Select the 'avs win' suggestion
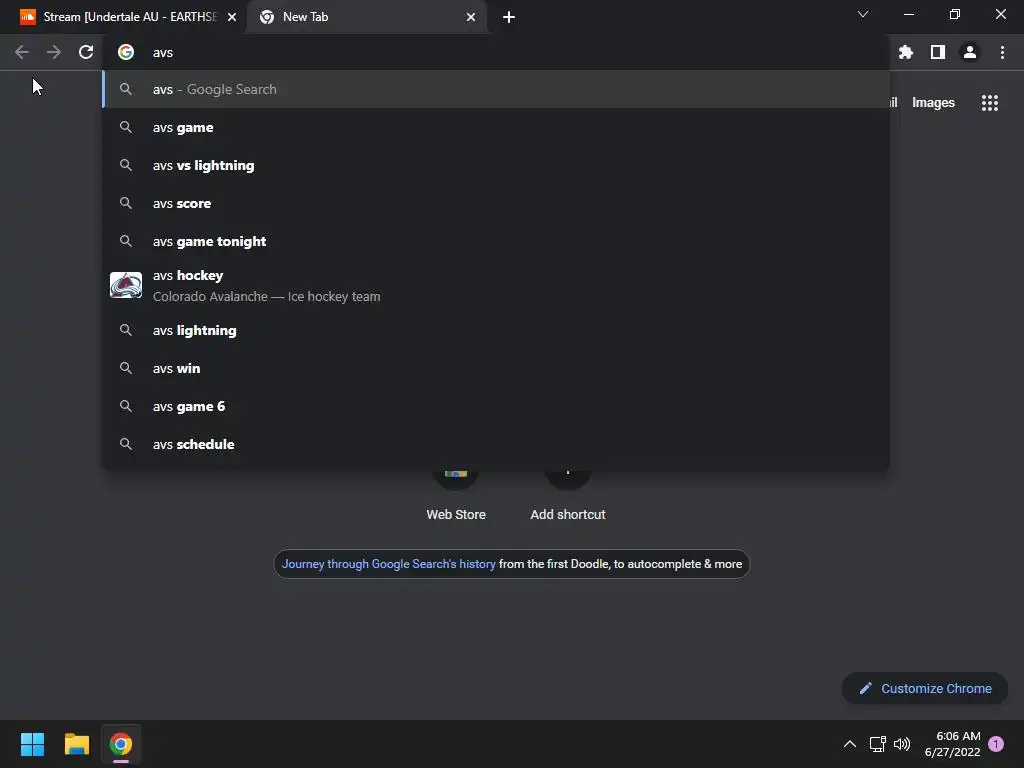Screen dimensions: 1024x768 pos(496,368)
